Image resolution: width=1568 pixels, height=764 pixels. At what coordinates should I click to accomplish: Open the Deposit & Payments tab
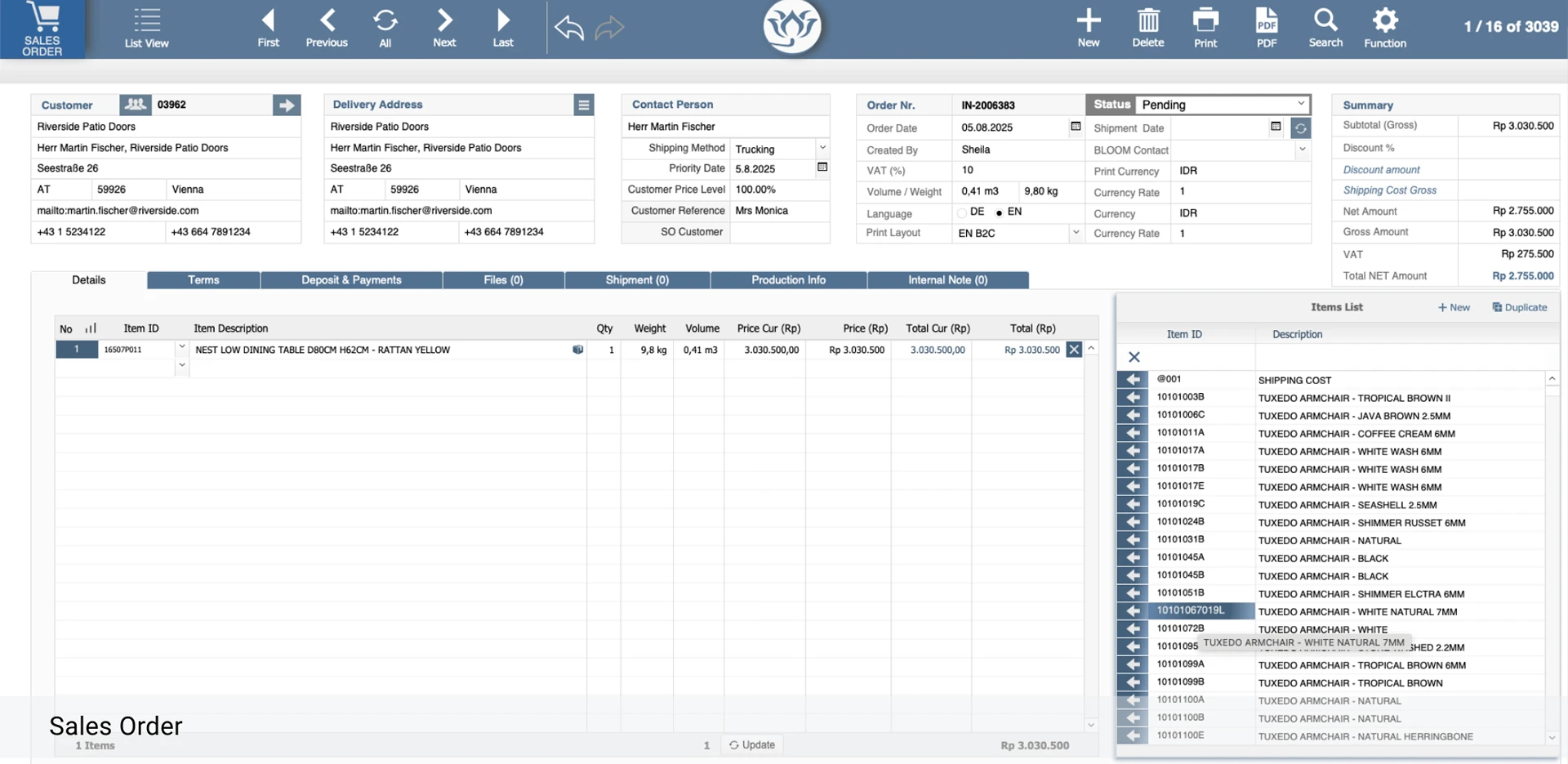point(351,280)
